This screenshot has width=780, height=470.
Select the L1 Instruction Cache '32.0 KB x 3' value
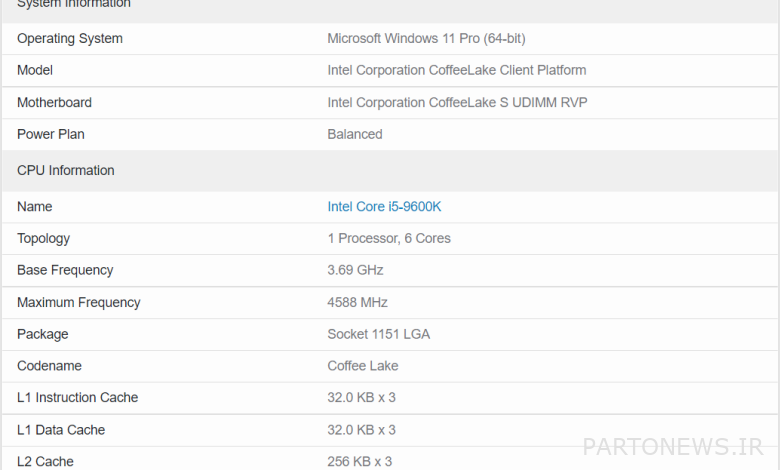[x=361, y=397]
